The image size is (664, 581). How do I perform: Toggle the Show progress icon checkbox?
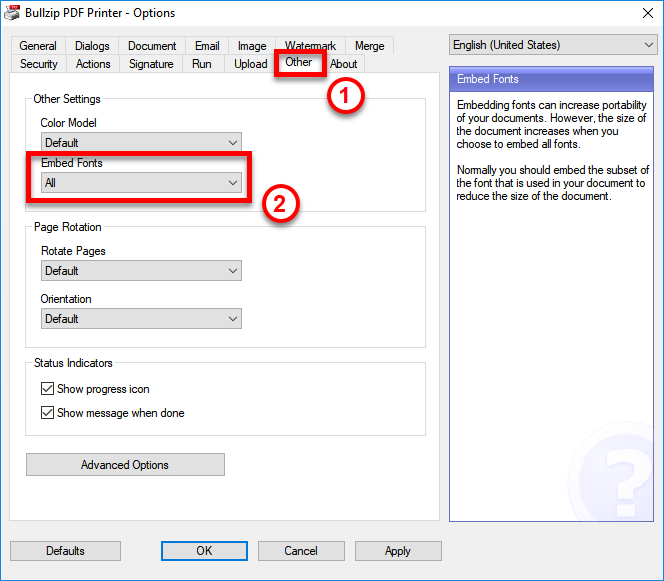pos(48,389)
